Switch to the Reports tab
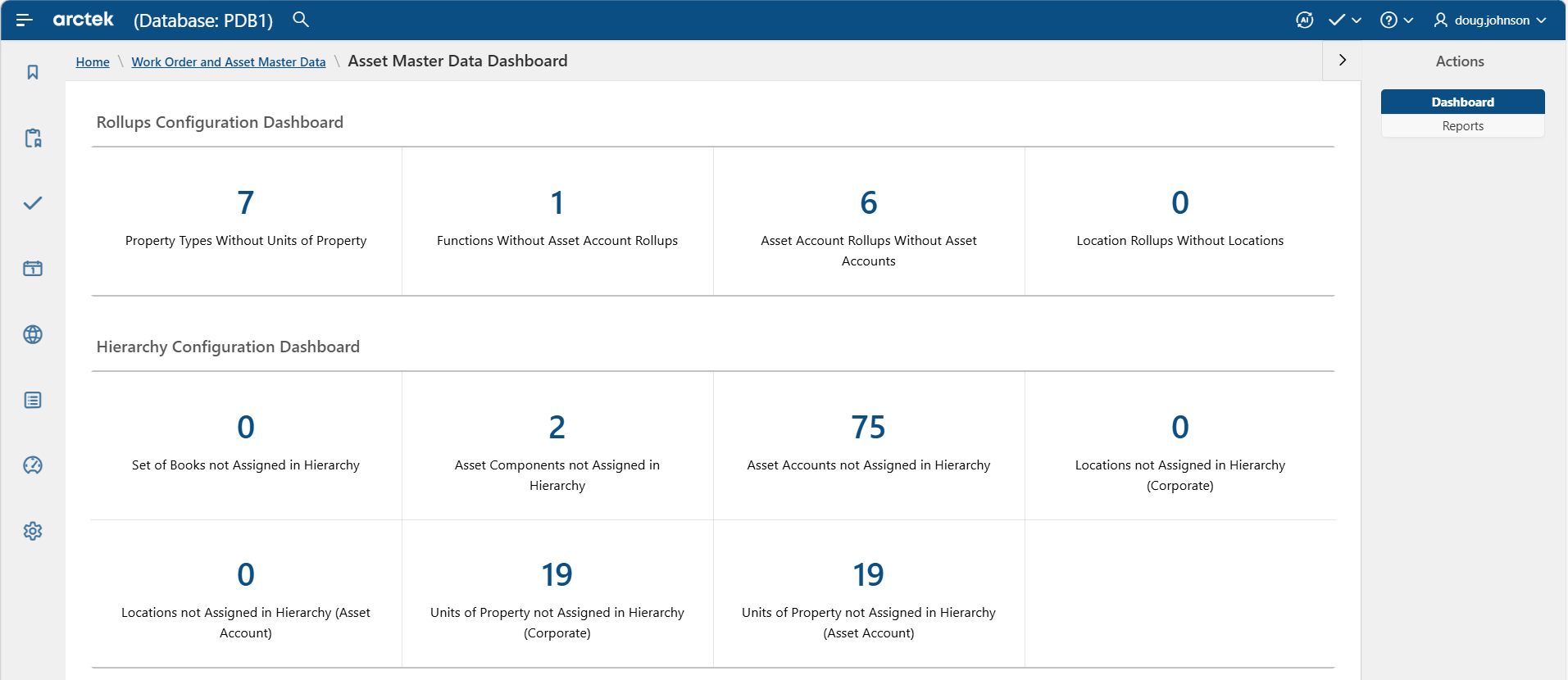Viewport: 1568px width, 680px height. pos(1463,126)
